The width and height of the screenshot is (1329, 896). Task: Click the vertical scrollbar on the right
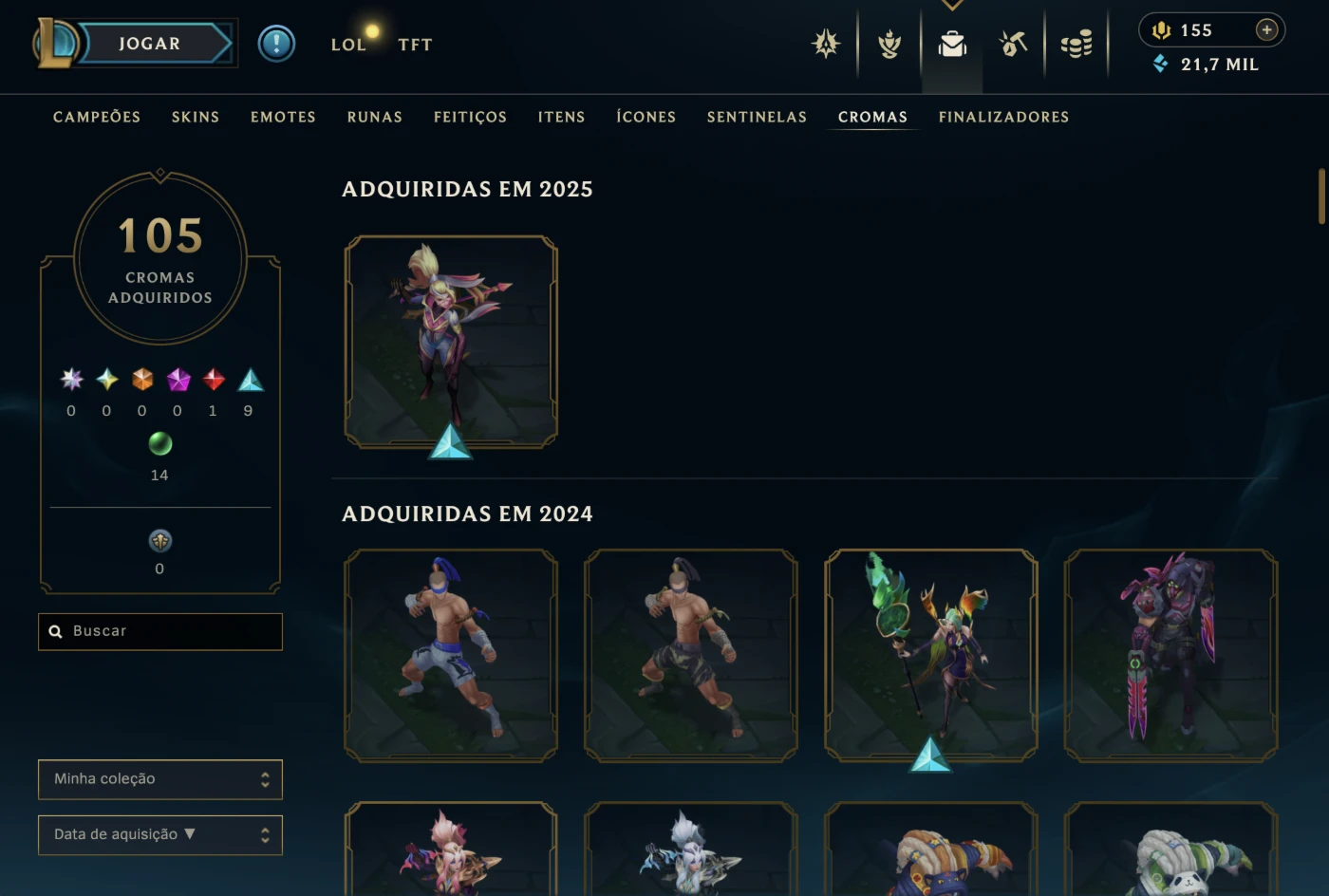click(x=1321, y=196)
